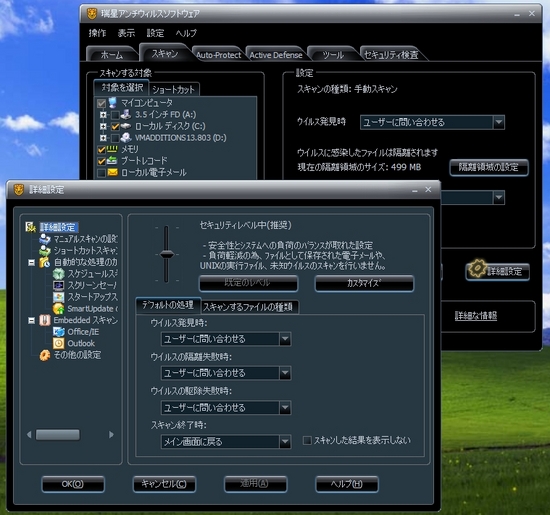Click the OK(O) button
Image resolution: width=550 pixels, height=515 pixels.
click(73, 484)
